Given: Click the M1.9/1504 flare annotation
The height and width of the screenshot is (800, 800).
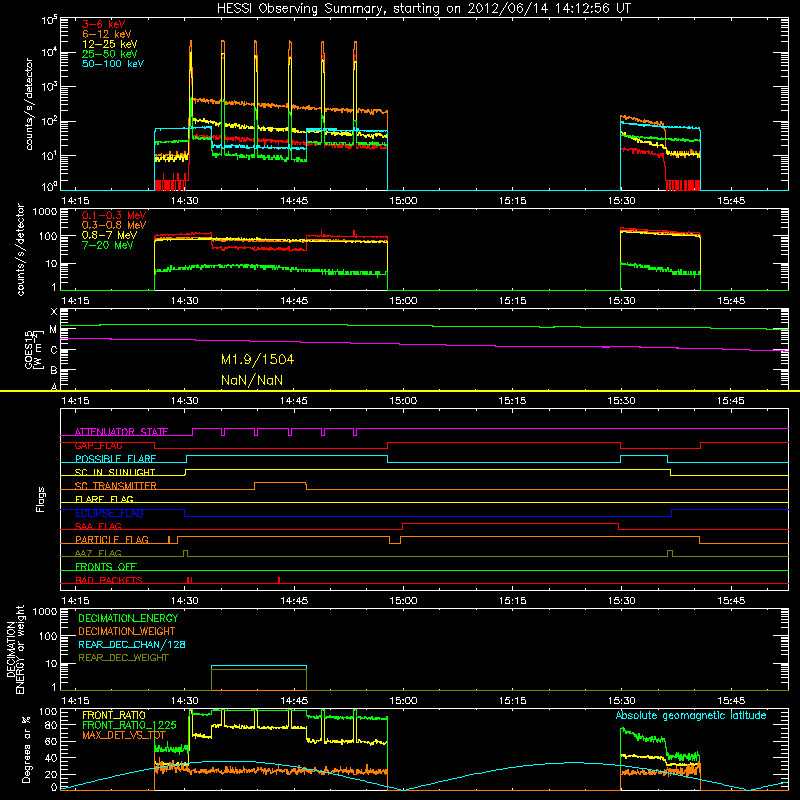Looking at the screenshot, I should click(x=258, y=360).
